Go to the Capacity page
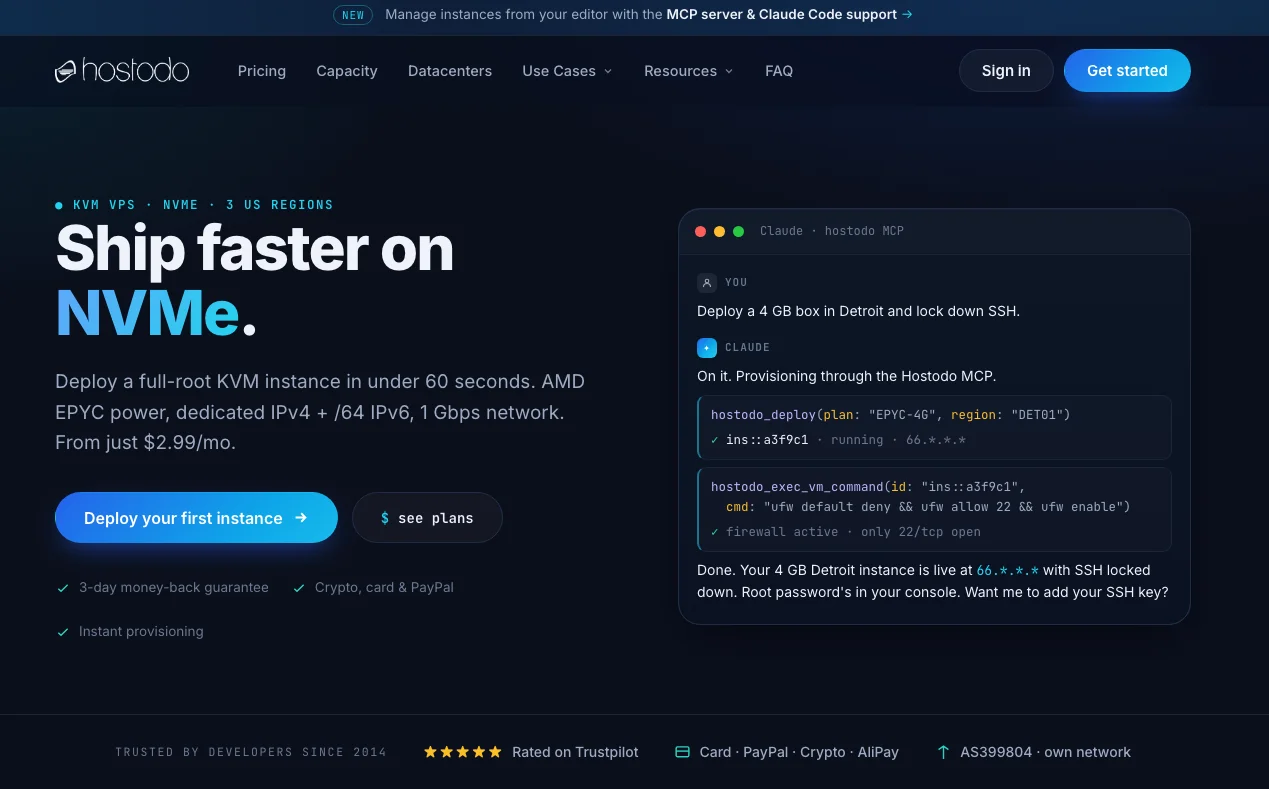Image resolution: width=1269 pixels, height=789 pixels. pos(347,71)
